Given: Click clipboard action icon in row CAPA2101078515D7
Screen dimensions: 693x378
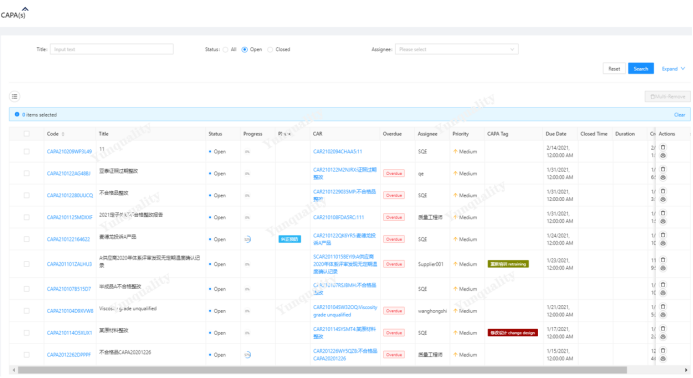Looking at the screenshot, I should click(663, 285).
